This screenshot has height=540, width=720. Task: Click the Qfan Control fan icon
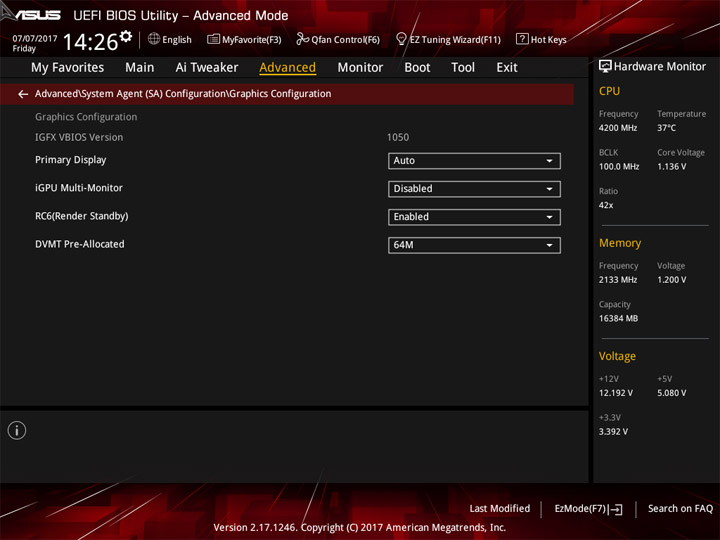(302, 39)
